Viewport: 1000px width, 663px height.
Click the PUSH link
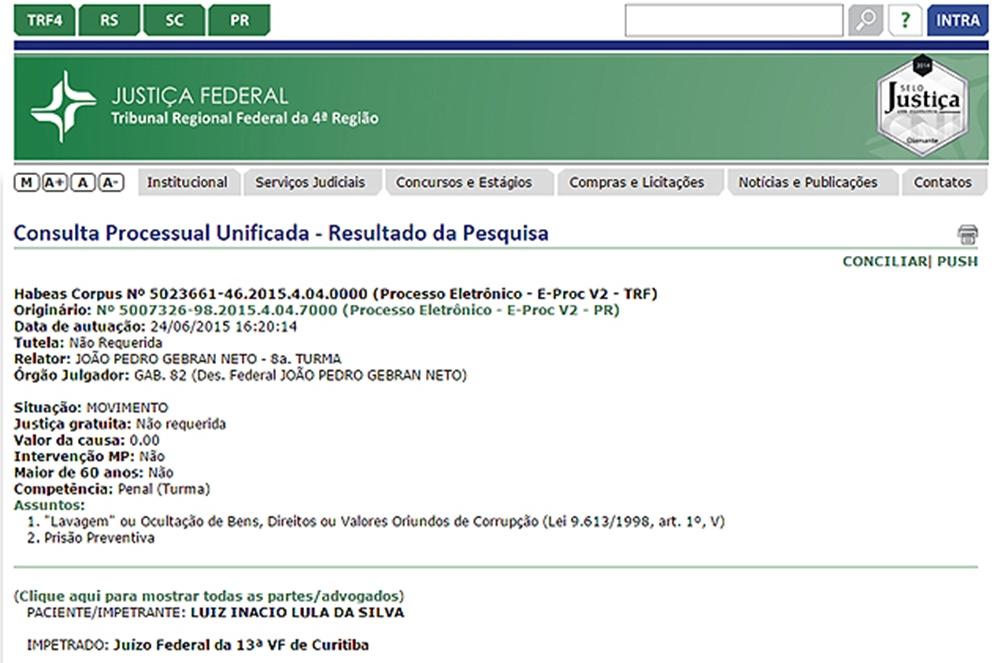957,261
